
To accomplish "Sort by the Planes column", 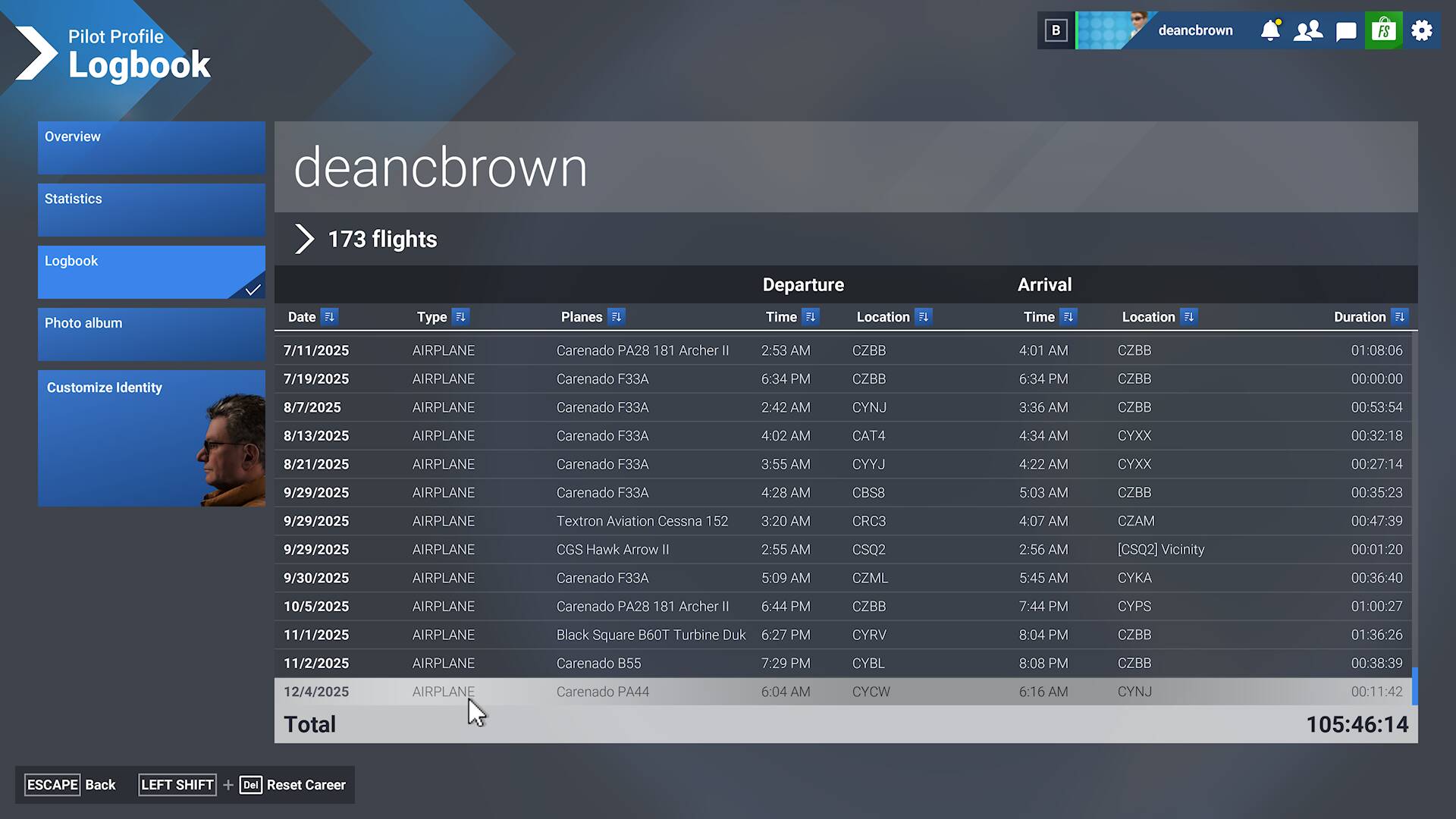I will (616, 317).
